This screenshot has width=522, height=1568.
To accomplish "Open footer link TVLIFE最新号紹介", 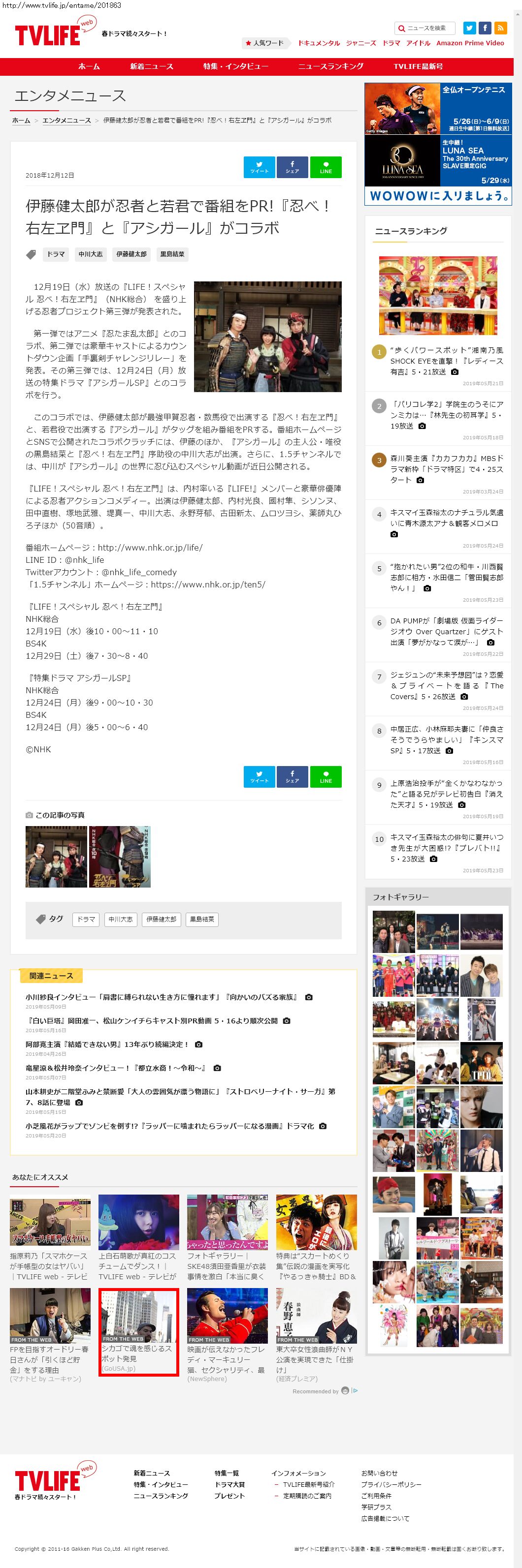I will 309,1485.
